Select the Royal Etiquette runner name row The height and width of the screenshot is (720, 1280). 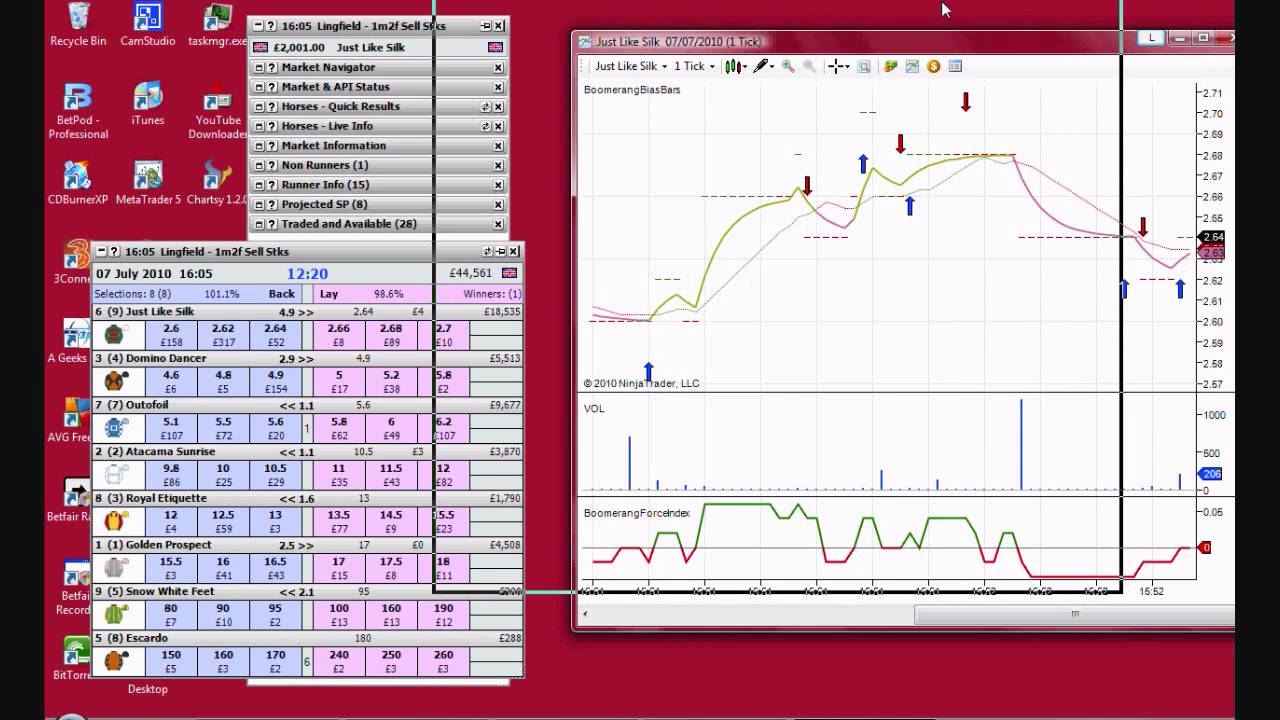click(307, 498)
